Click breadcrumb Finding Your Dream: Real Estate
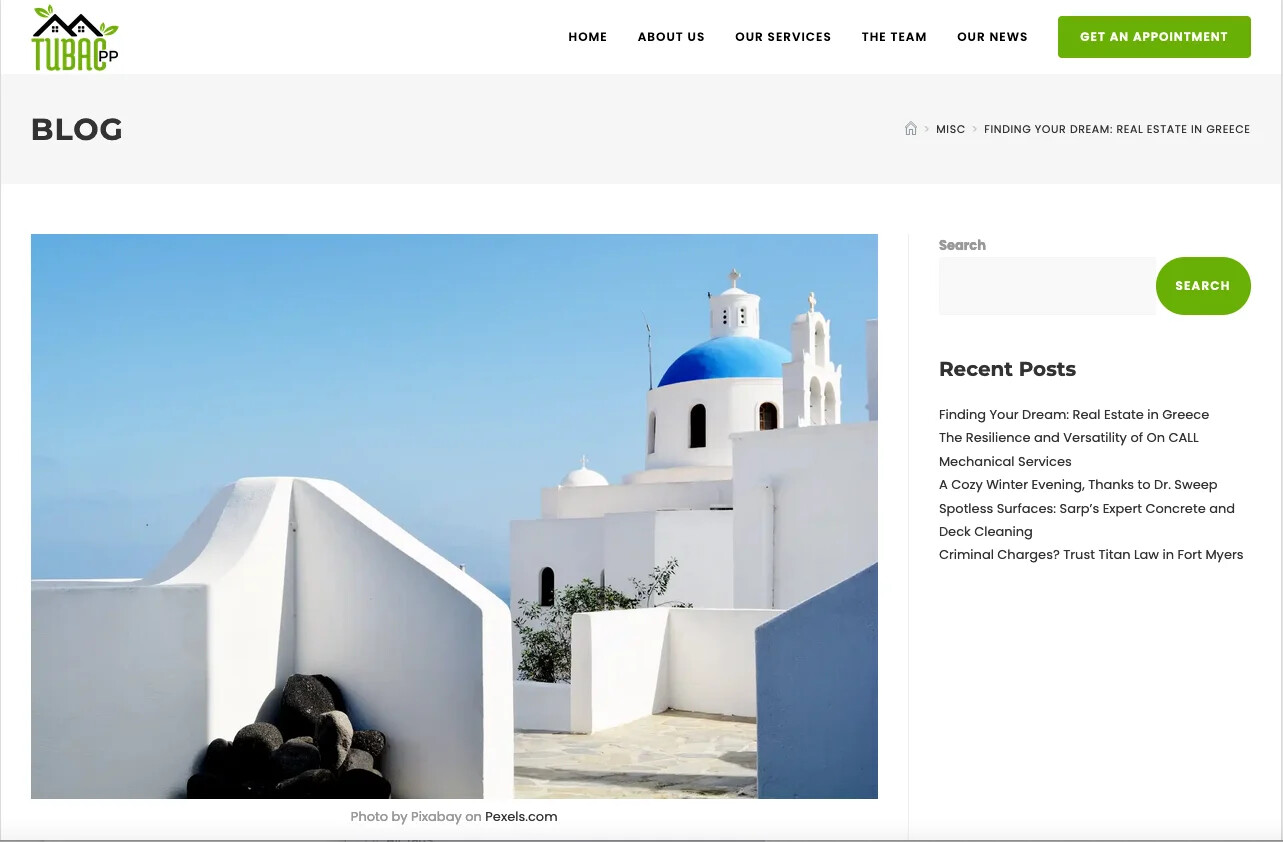 pos(1116,129)
